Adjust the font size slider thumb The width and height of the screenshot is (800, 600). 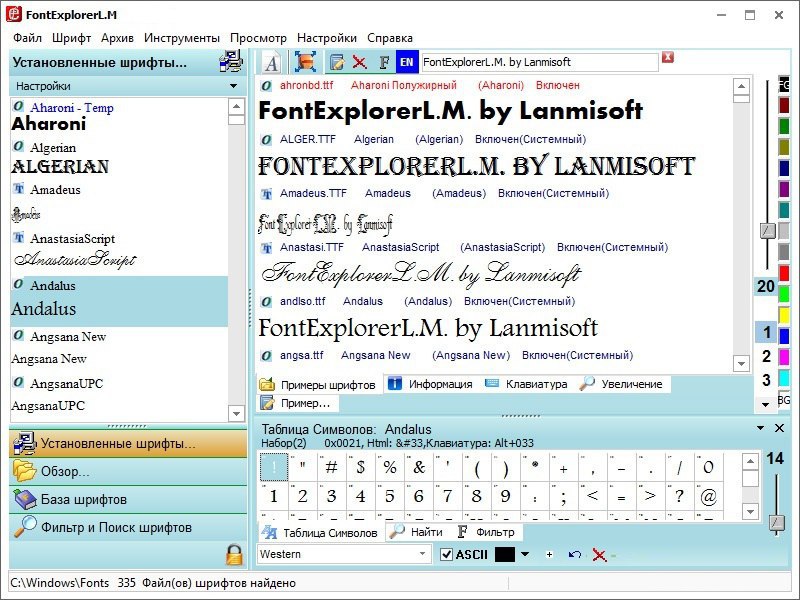(x=767, y=231)
